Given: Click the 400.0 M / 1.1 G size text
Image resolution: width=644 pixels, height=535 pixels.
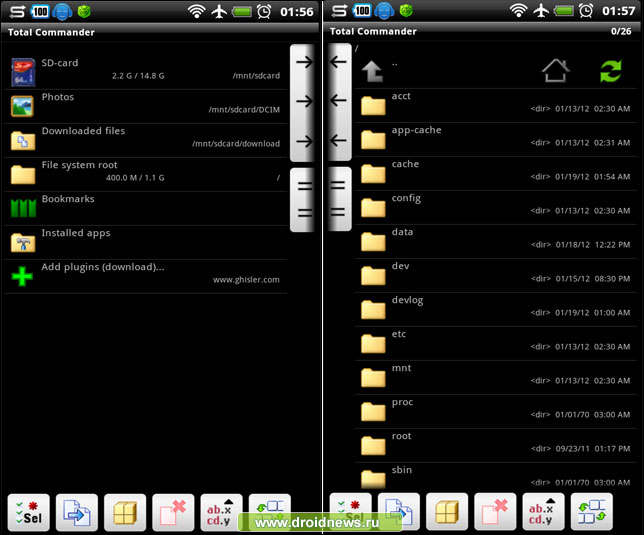Looking at the screenshot, I should pyautogui.click(x=135, y=178).
